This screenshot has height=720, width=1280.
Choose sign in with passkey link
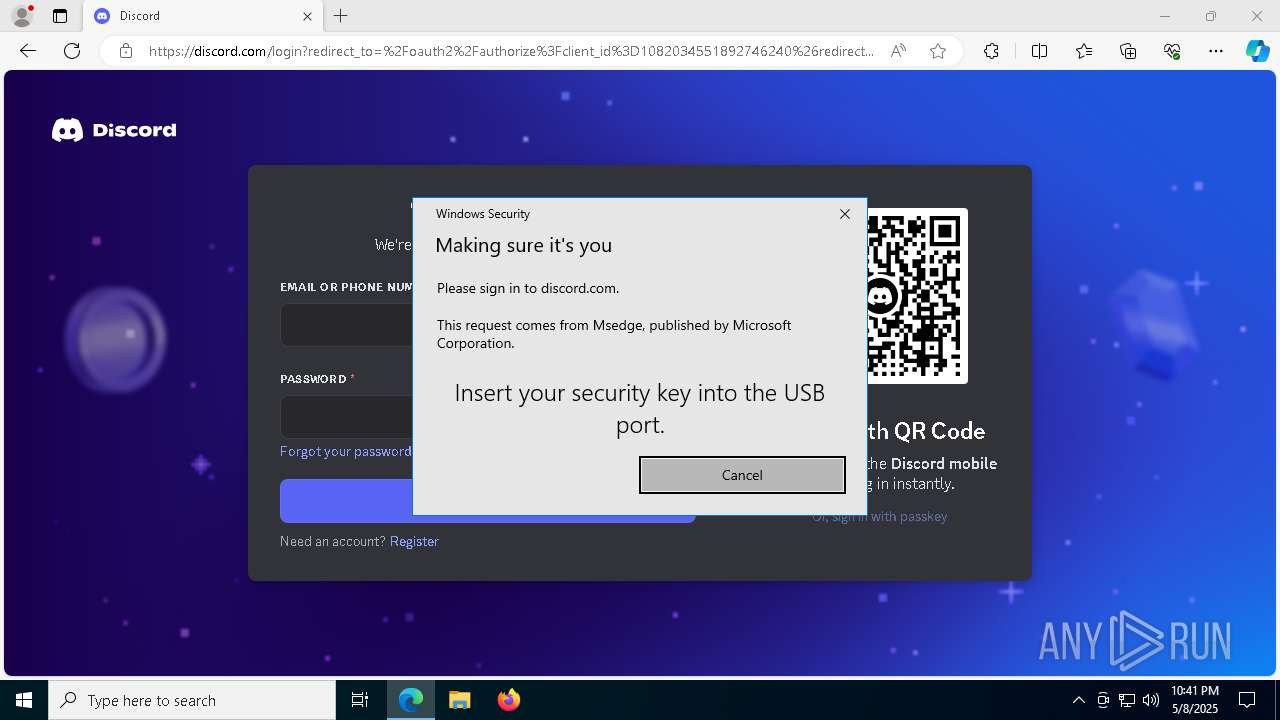(x=880, y=517)
